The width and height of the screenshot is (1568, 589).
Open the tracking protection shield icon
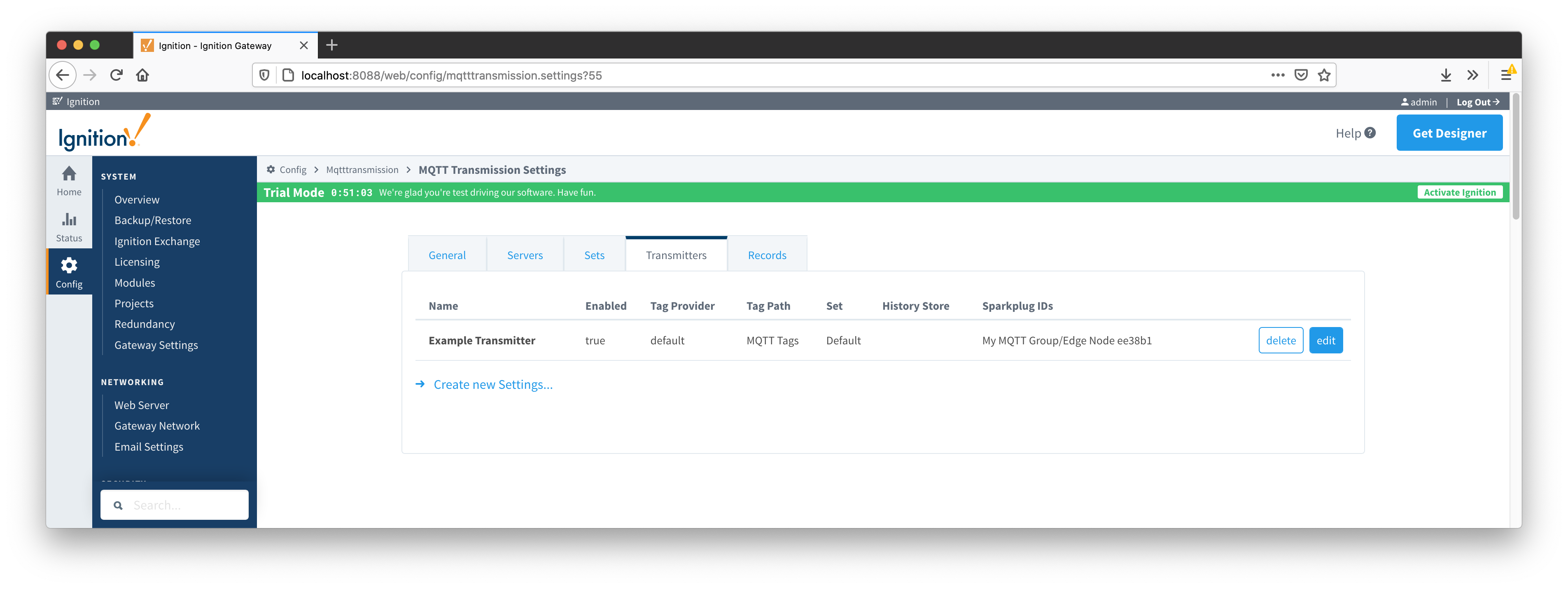point(264,75)
